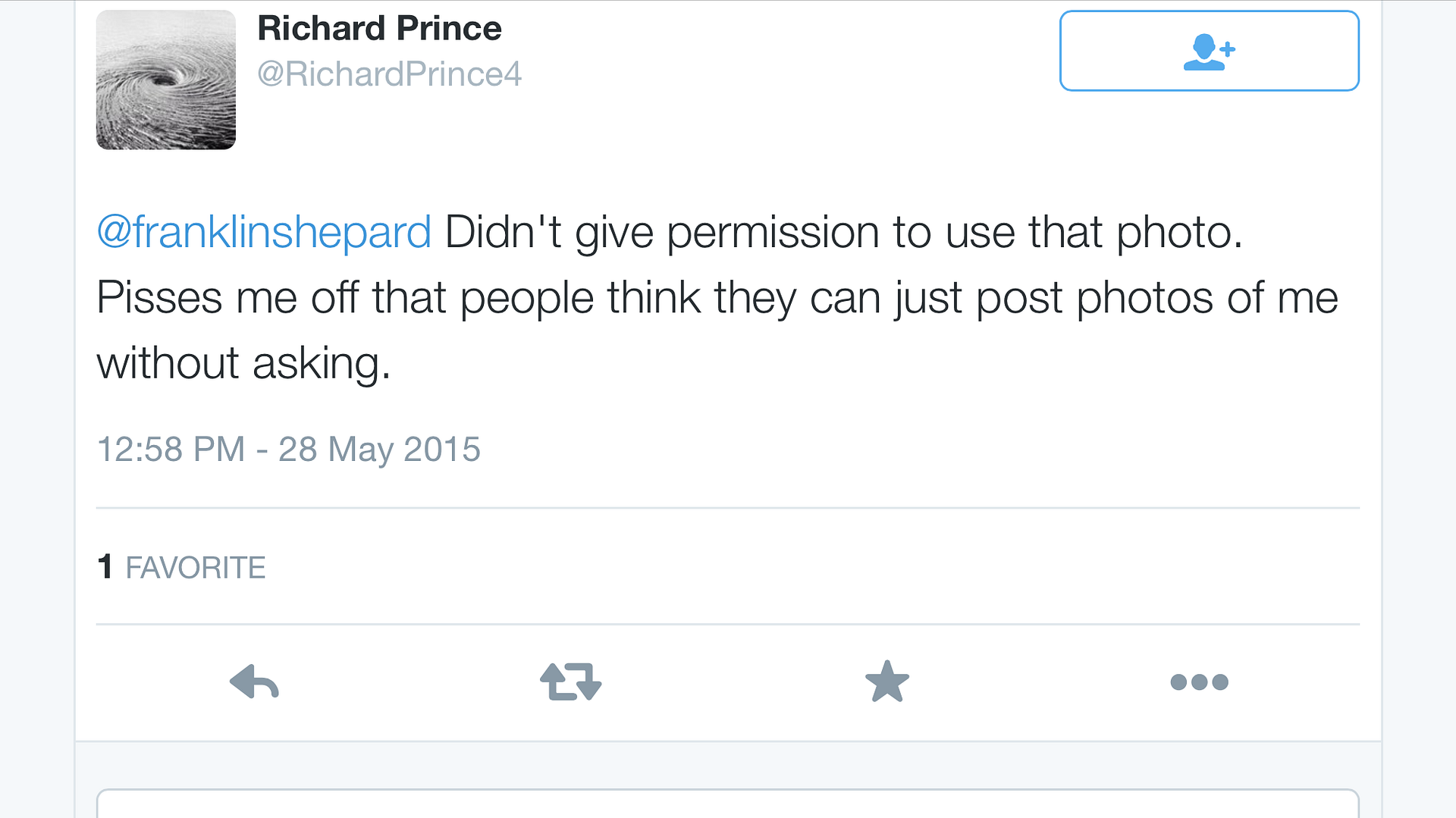Click the 28 May 2015 date
Viewport: 1456px width, 818px height.
point(379,449)
